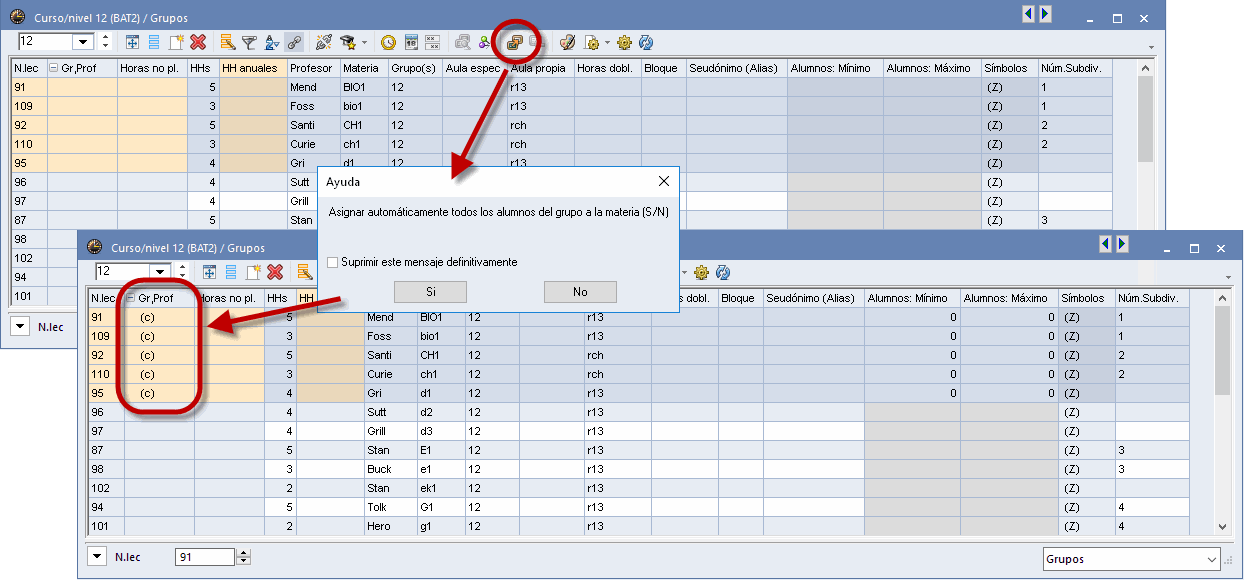
Task: Click the blue list rows icon in back window toolbar
Action: click(154, 42)
